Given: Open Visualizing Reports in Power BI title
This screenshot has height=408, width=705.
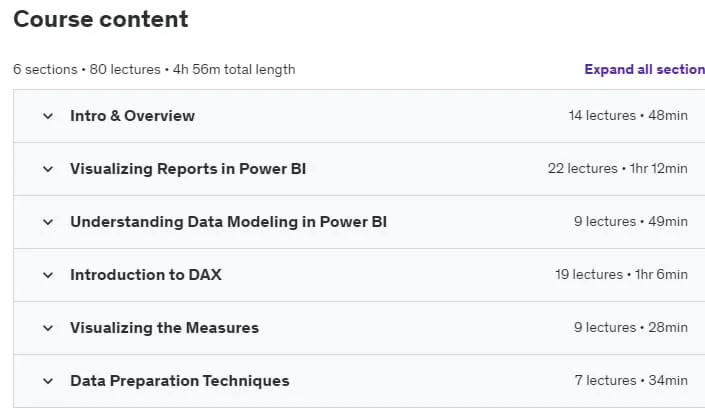Looking at the screenshot, I should tap(188, 169).
